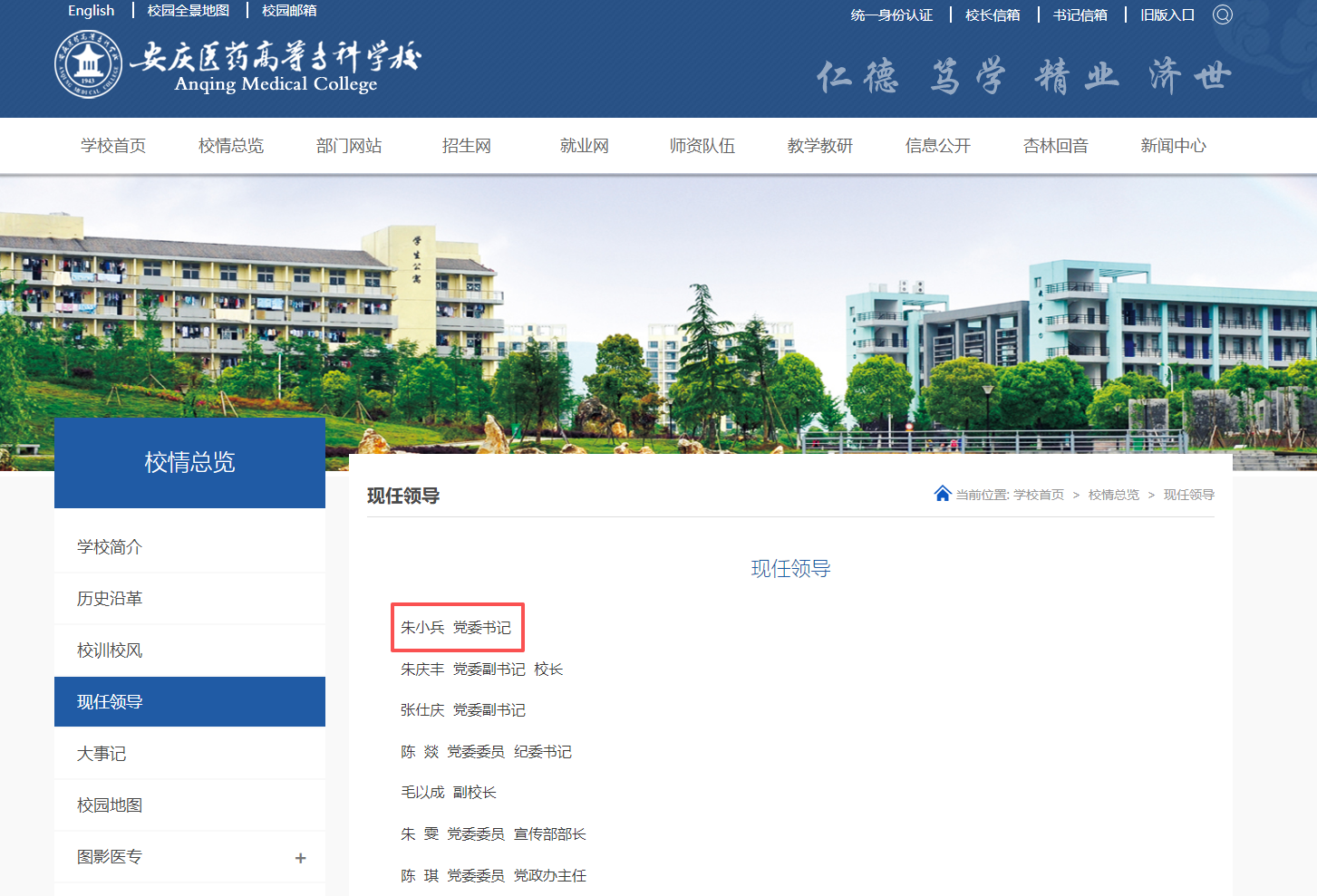Click the 统一身份认证 link
This screenshot has height=896, width=1317.
pos(892,15)
